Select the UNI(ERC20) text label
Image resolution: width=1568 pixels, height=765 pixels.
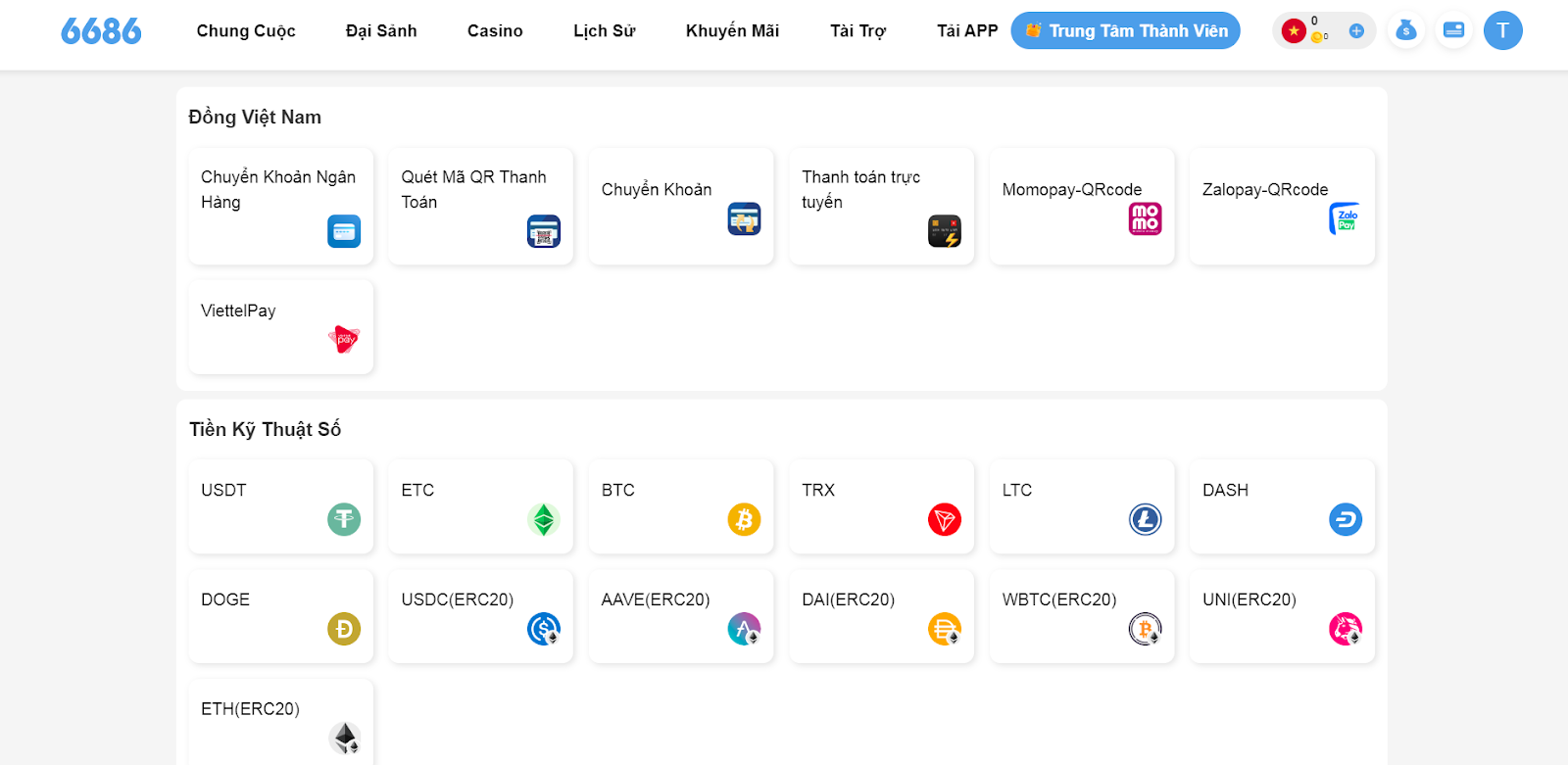click(1249, 599)
